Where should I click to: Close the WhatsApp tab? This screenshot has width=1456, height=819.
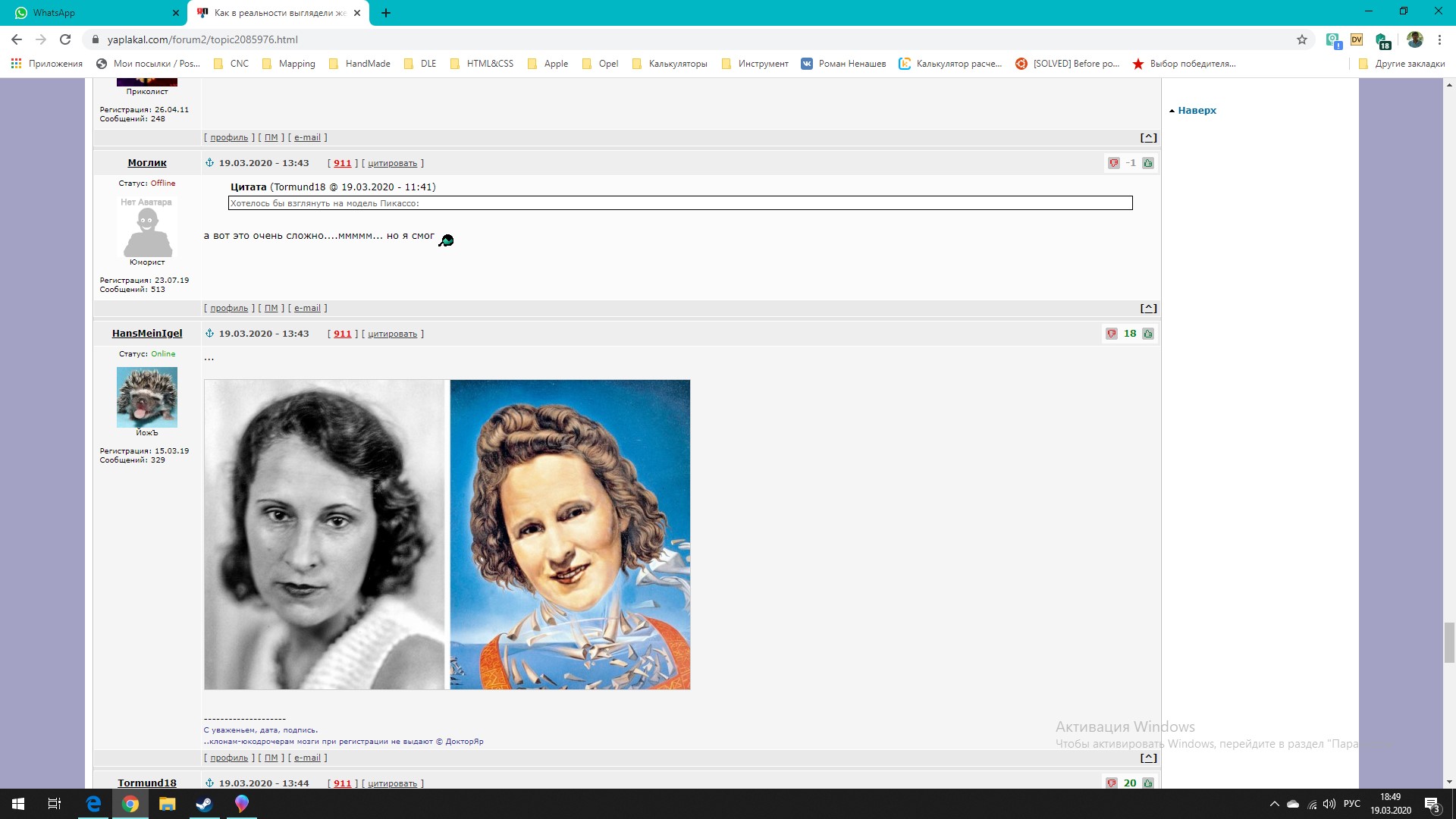tap(175, 13)
